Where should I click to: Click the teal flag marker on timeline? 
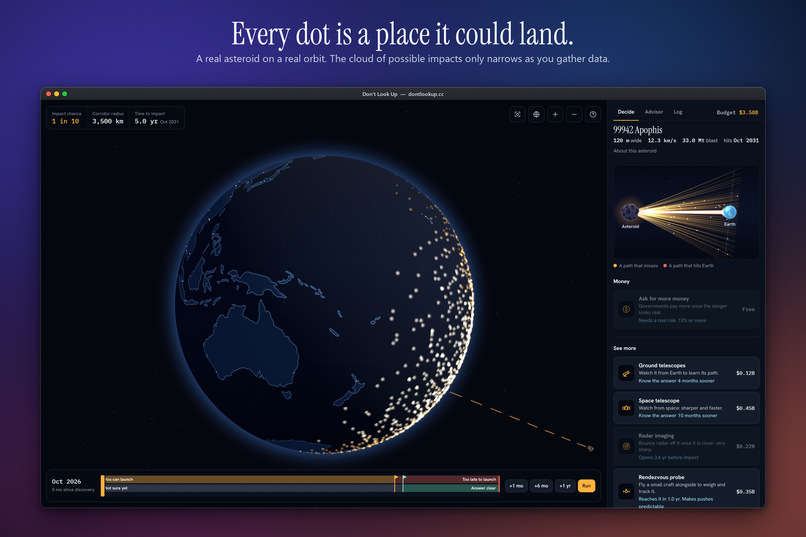point(404,483)
